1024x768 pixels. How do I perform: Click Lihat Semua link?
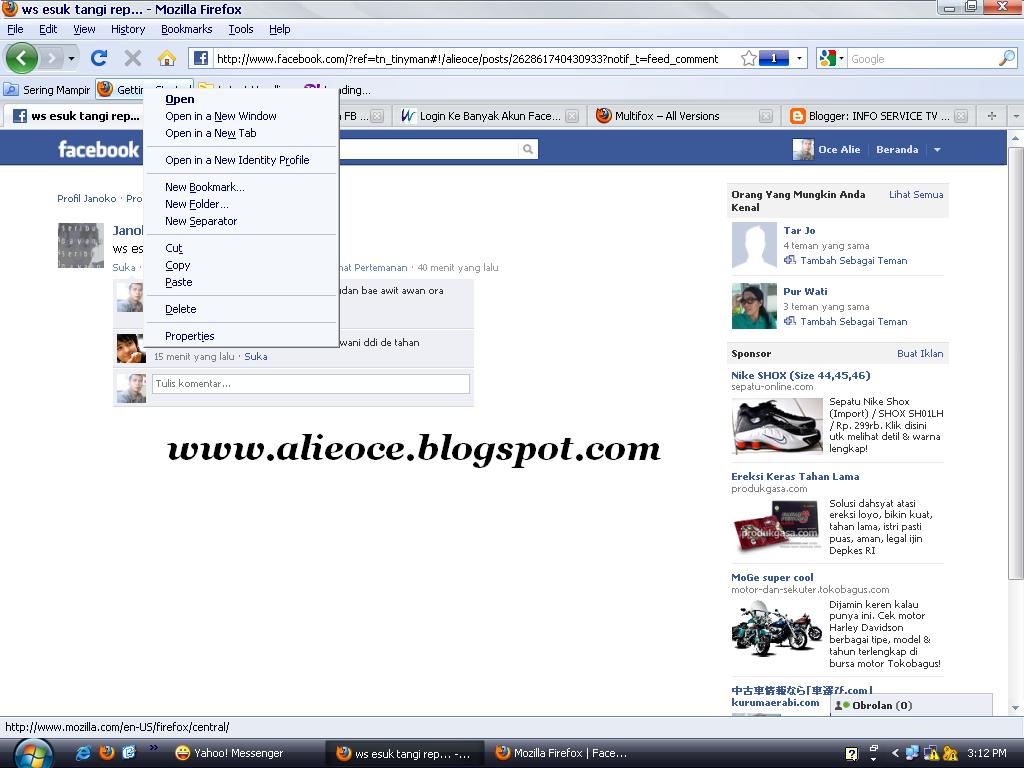pyautogui.click(x=916, y=195)
